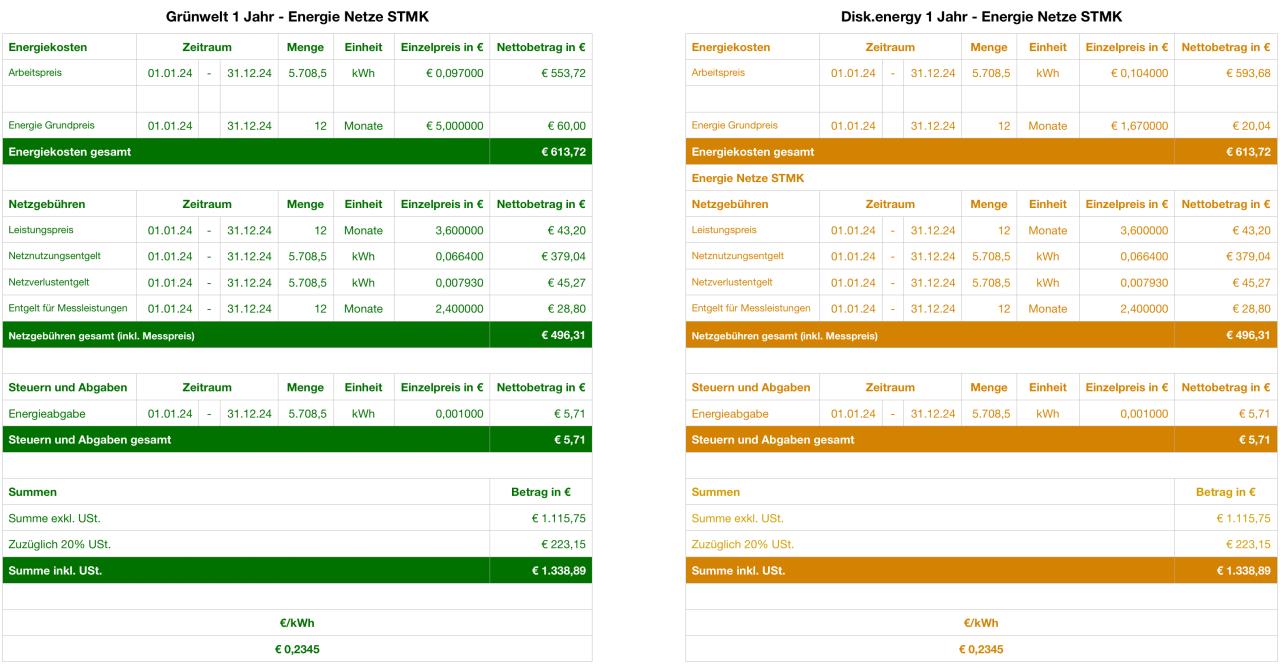Click the € 593,68 net amount cell
The height and width of the screenshot is (667, 1280).
(x=1225, y=73)
